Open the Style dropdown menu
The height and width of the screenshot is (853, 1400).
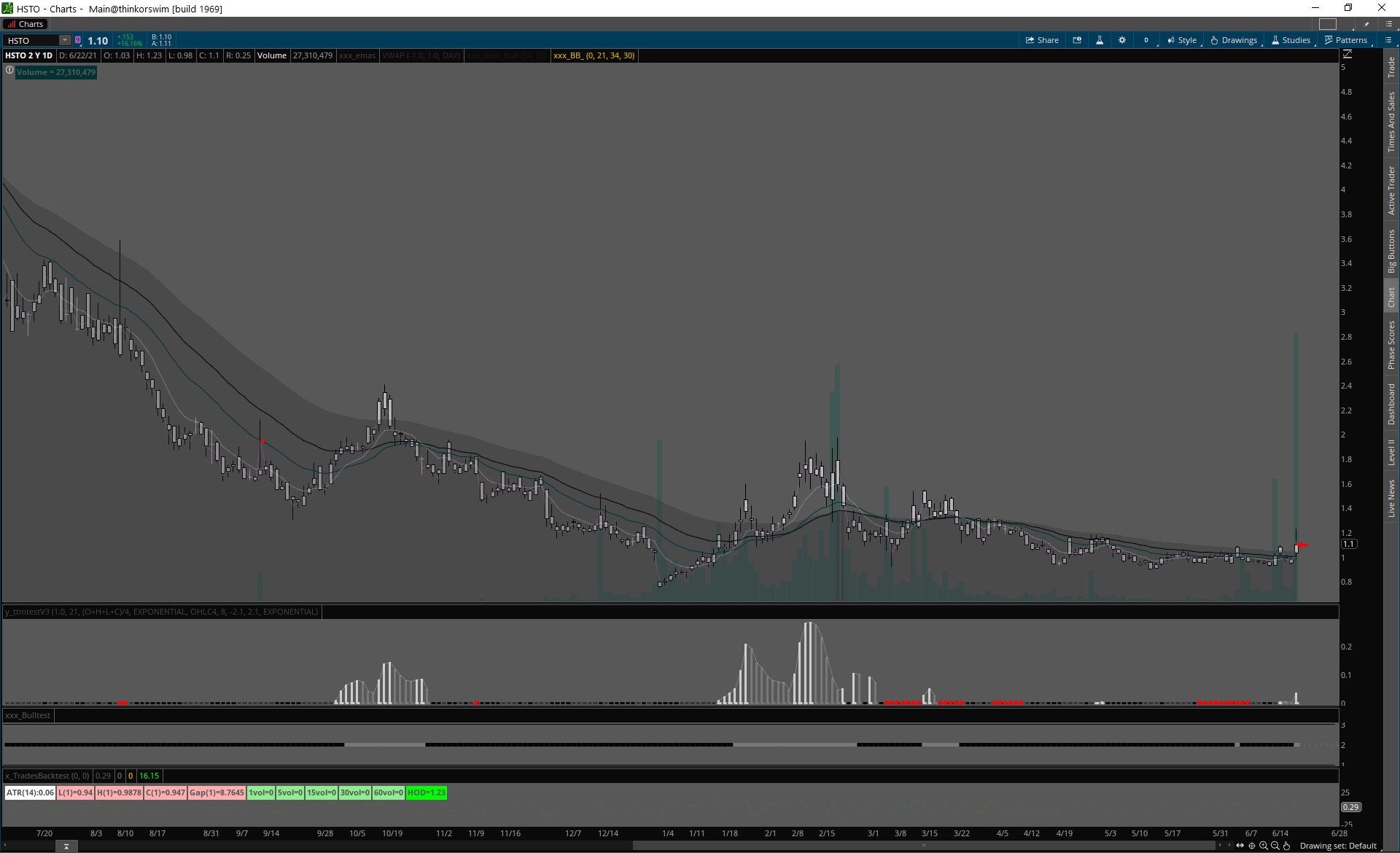[1182, 40]
